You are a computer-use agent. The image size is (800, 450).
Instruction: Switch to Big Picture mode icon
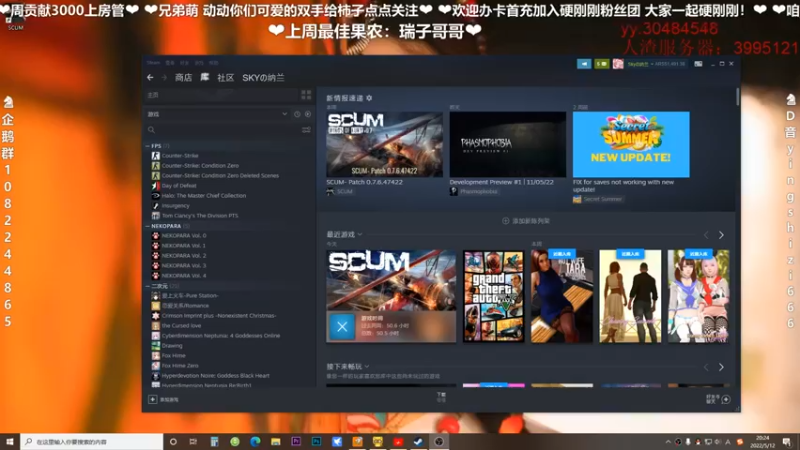click(698, 64)
